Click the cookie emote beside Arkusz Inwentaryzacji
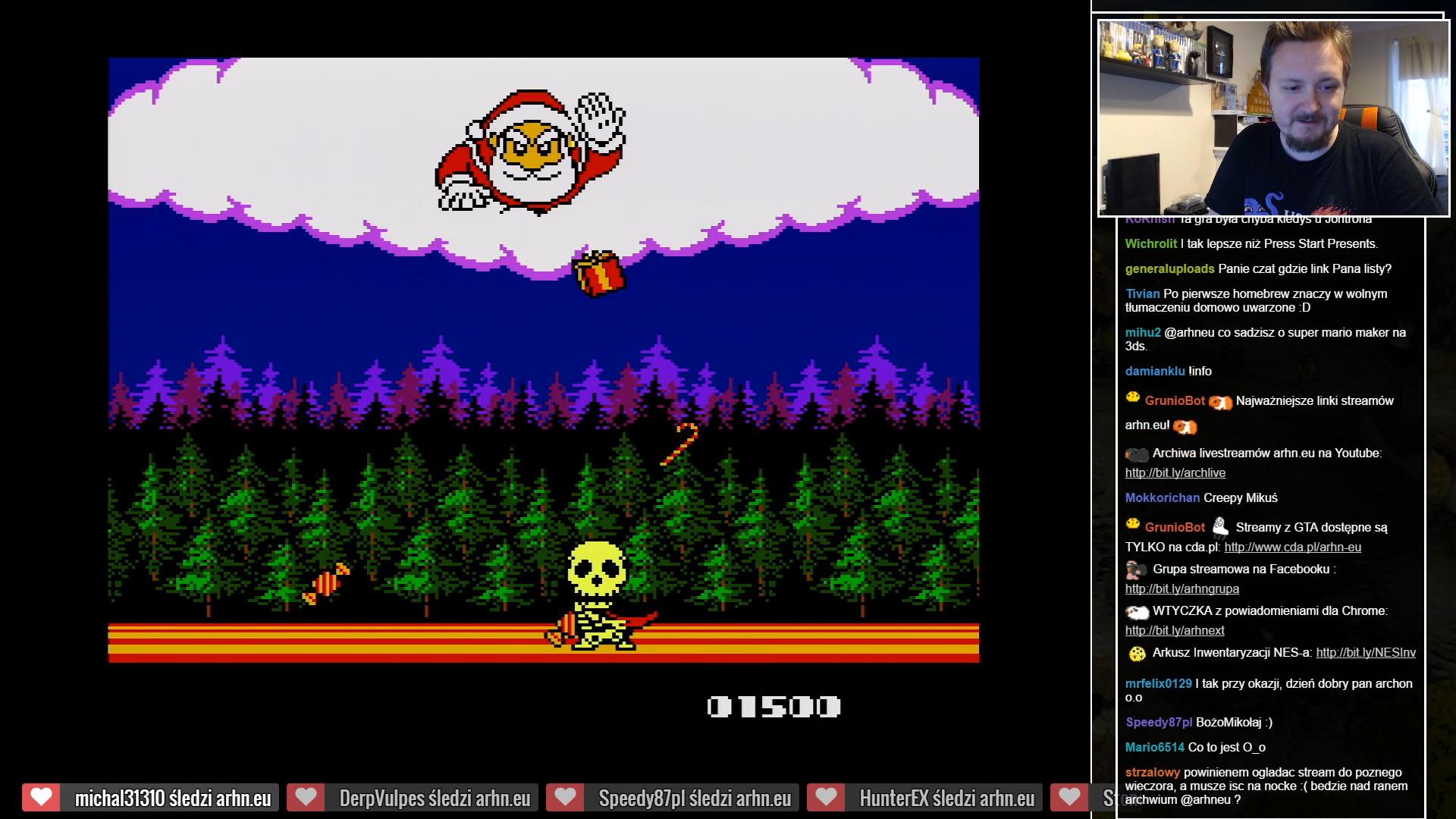This screenshot has height=819, width=1456. [x=1137, y=653]
